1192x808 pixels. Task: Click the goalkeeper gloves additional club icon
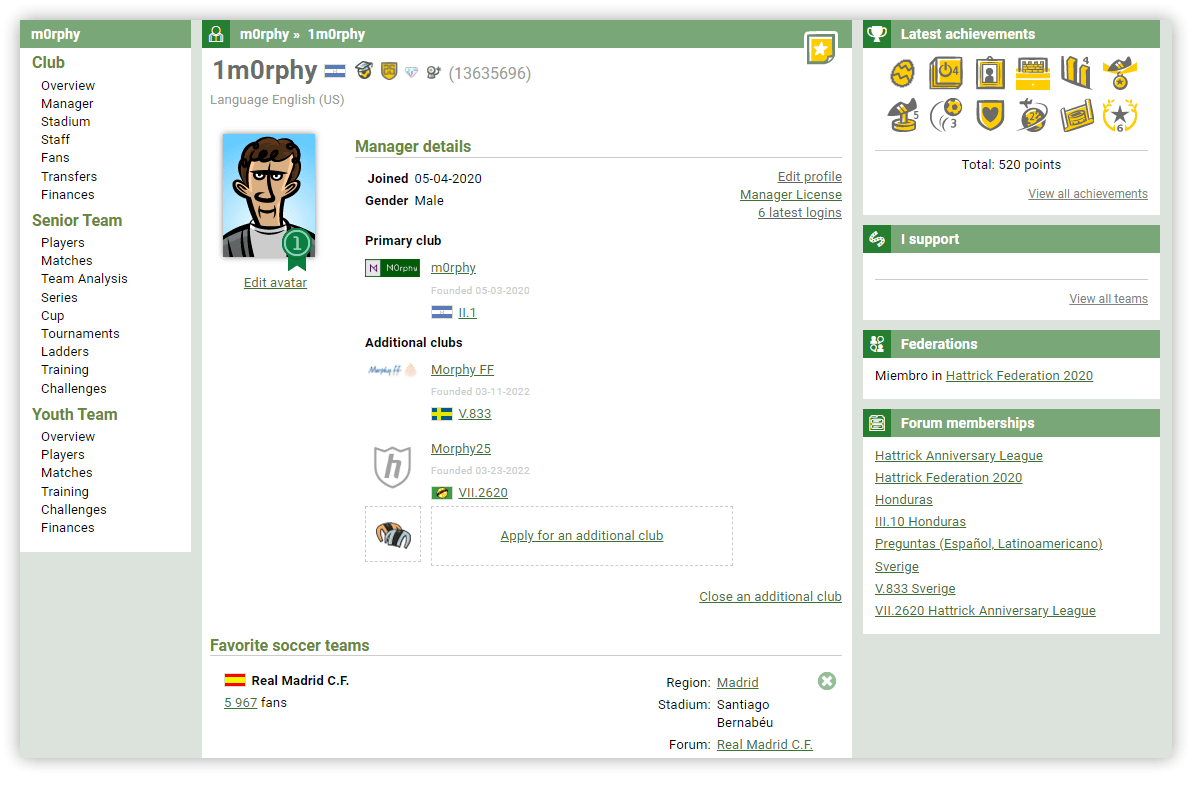tap(393, 535)
